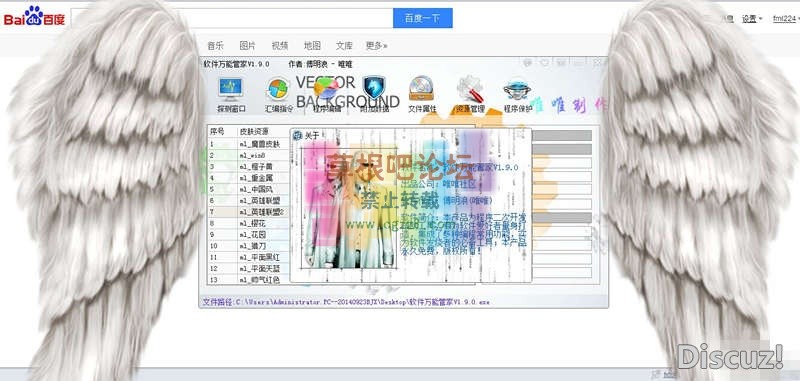Select skin row ml_win8
The width and height of the screenshot is (800, 381).
(249, 155)
